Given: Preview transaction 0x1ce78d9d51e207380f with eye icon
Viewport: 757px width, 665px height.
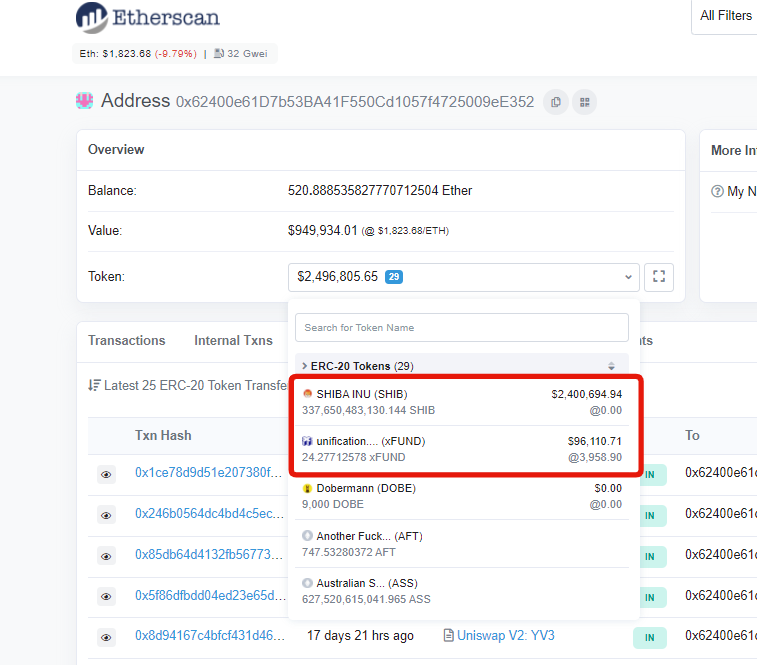Looking at the screenshot, I should 106,475.
